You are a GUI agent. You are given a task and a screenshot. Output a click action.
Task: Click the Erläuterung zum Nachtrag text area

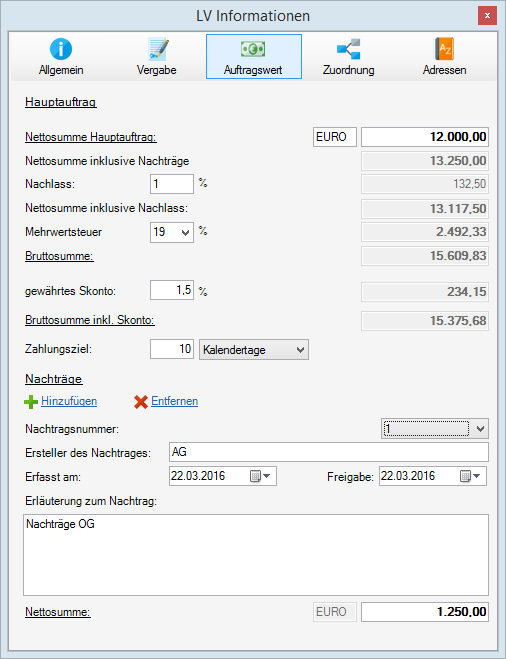pyautogui.click(x=256, y=555)
